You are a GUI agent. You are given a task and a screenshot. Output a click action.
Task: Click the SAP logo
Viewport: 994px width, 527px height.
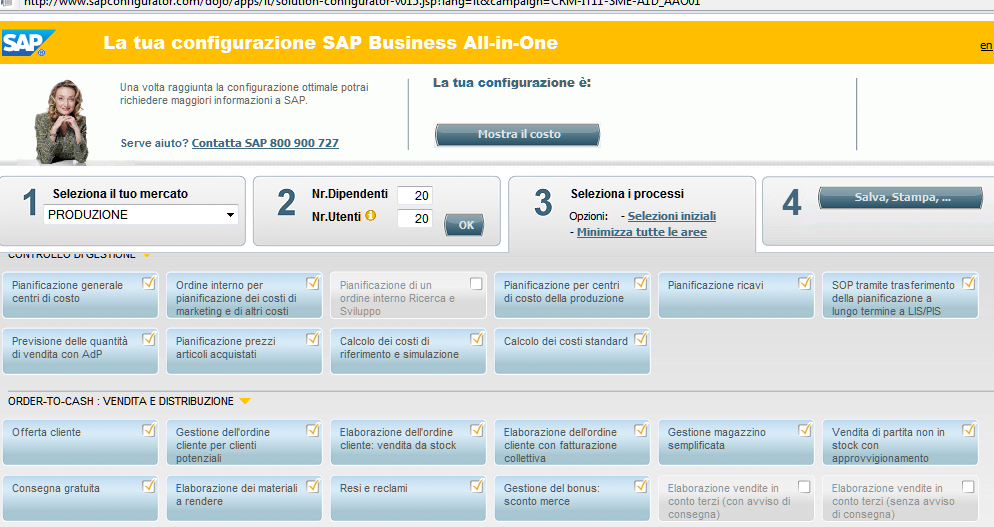pyautogui.click(x=27, y=43)
